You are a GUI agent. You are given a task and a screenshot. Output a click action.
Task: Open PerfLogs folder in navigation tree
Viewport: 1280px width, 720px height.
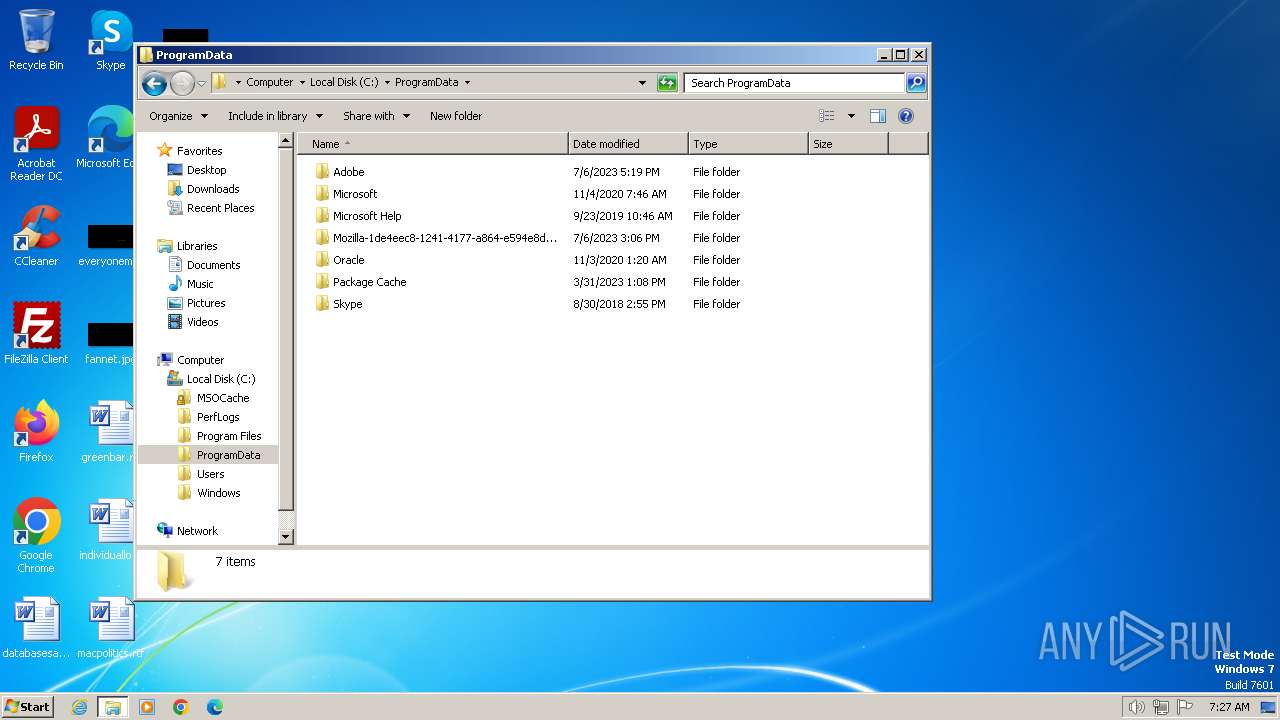tap(218, 417)
